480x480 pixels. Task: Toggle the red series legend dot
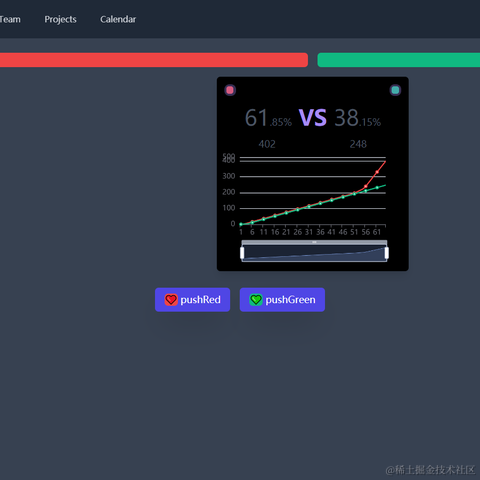pos(230,90)
